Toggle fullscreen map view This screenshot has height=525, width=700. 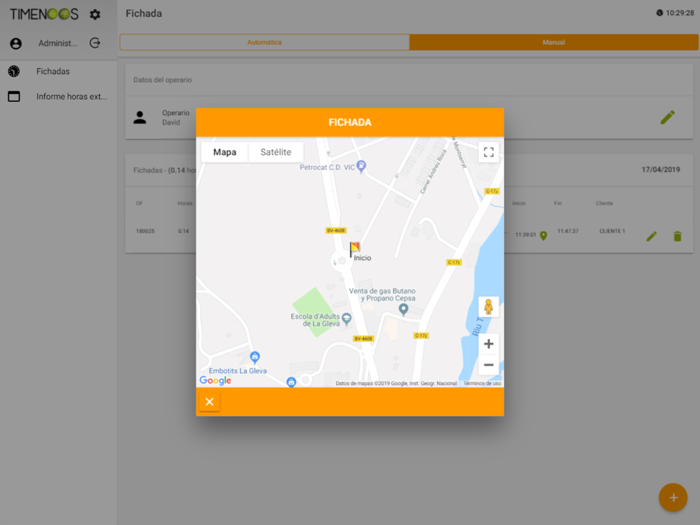click(x=488, y=152)
